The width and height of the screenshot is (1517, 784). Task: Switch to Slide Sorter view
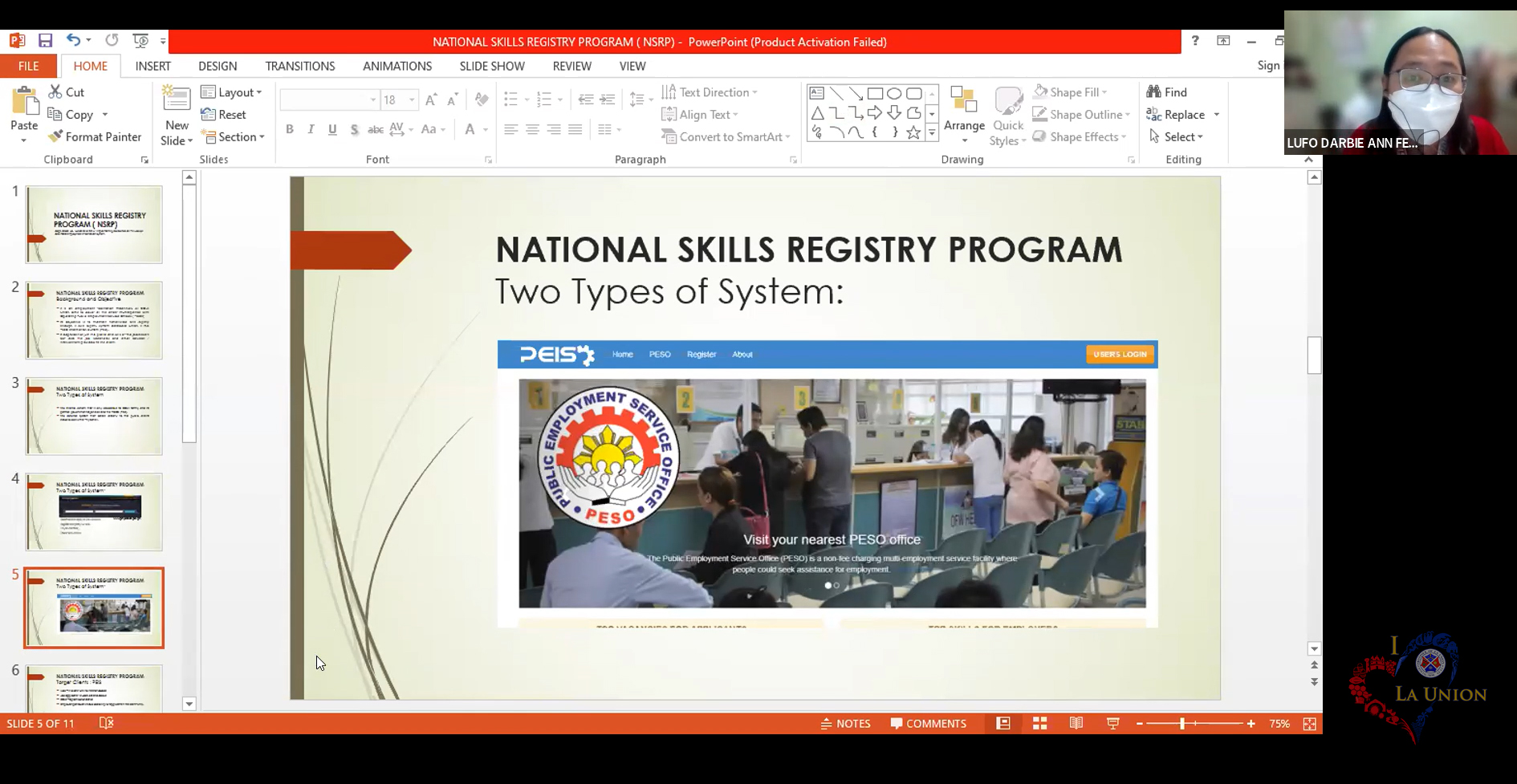[1039, 724]
